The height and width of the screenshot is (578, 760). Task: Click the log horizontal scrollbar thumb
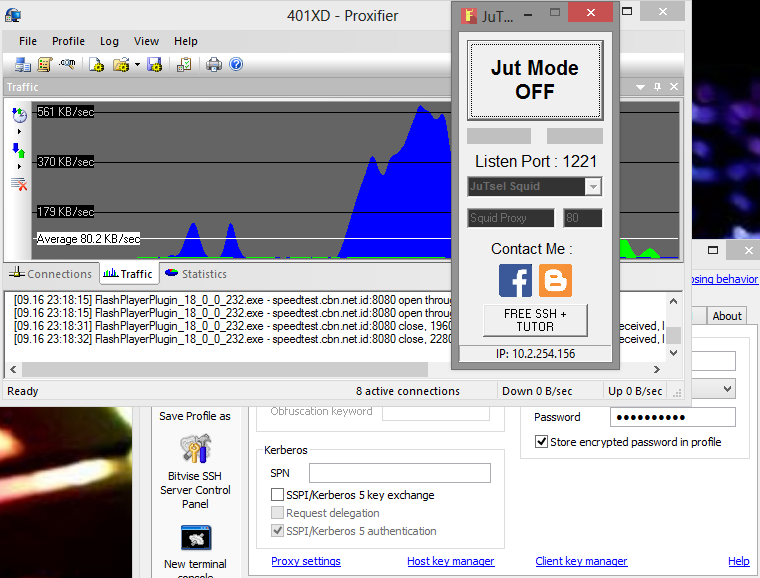[225, 370]
